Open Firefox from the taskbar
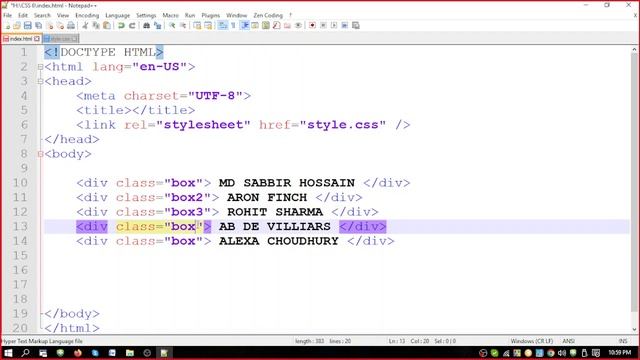640x360 pixels. 78,353
